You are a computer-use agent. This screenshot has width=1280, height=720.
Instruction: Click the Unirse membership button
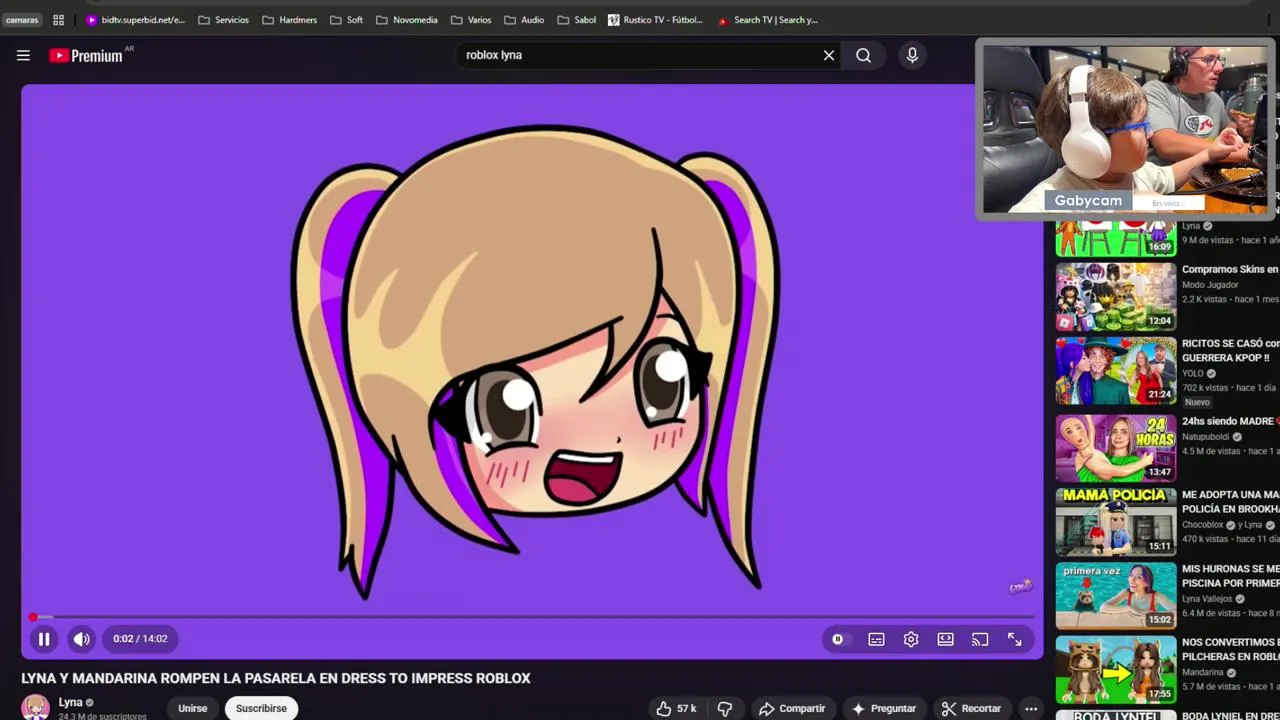[193, 708]
